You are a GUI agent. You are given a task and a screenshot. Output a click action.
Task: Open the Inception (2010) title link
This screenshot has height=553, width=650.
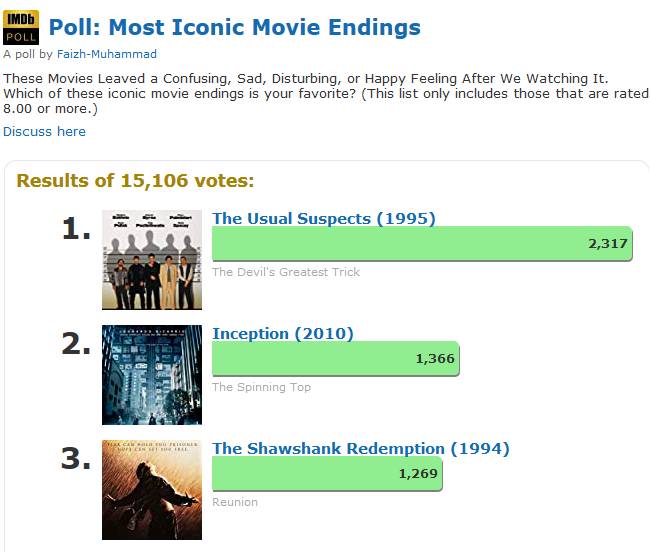coord(282,333)
